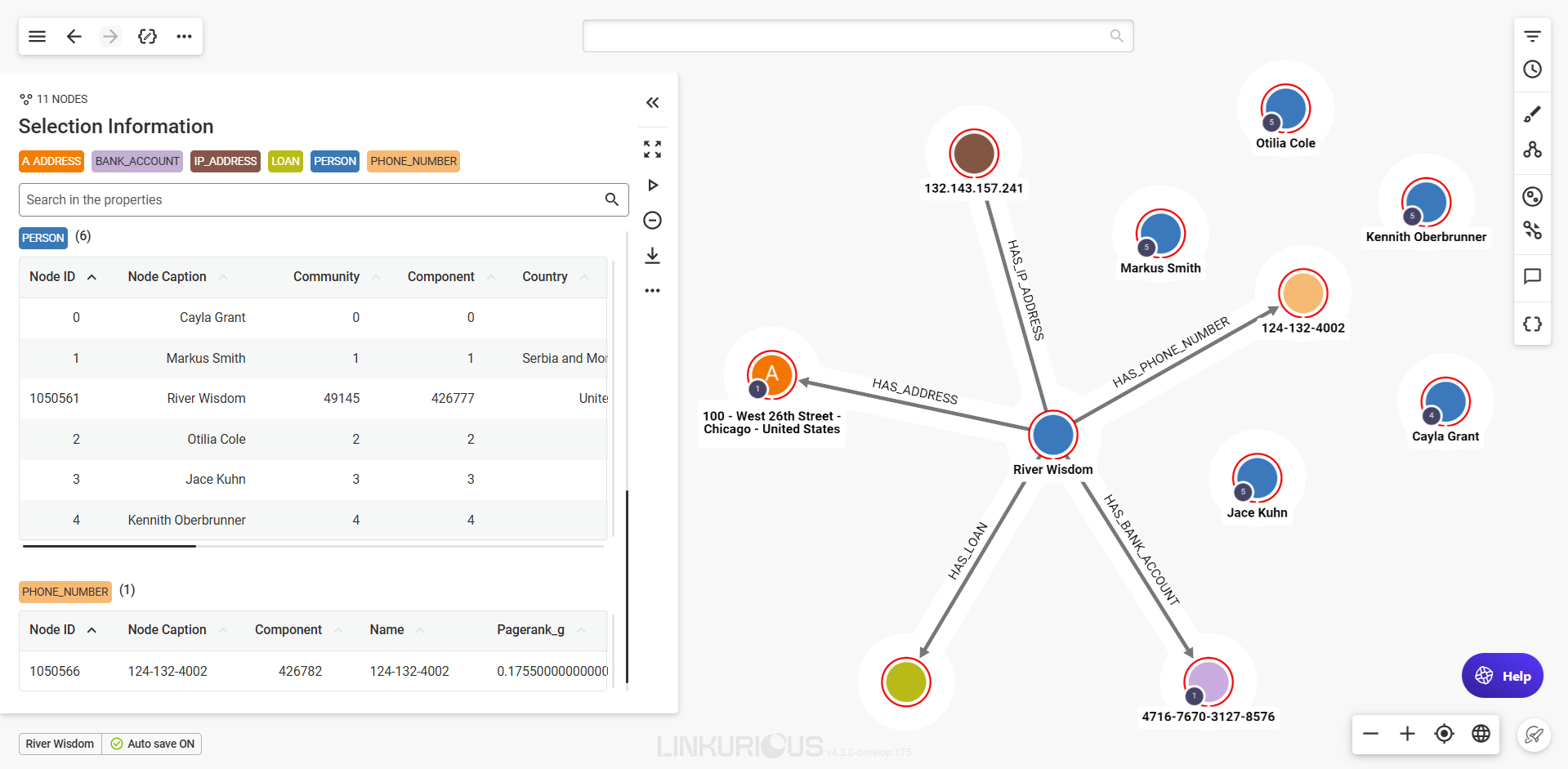
Task: Open the comments speech bubble icon
Action: [1532, 276]
